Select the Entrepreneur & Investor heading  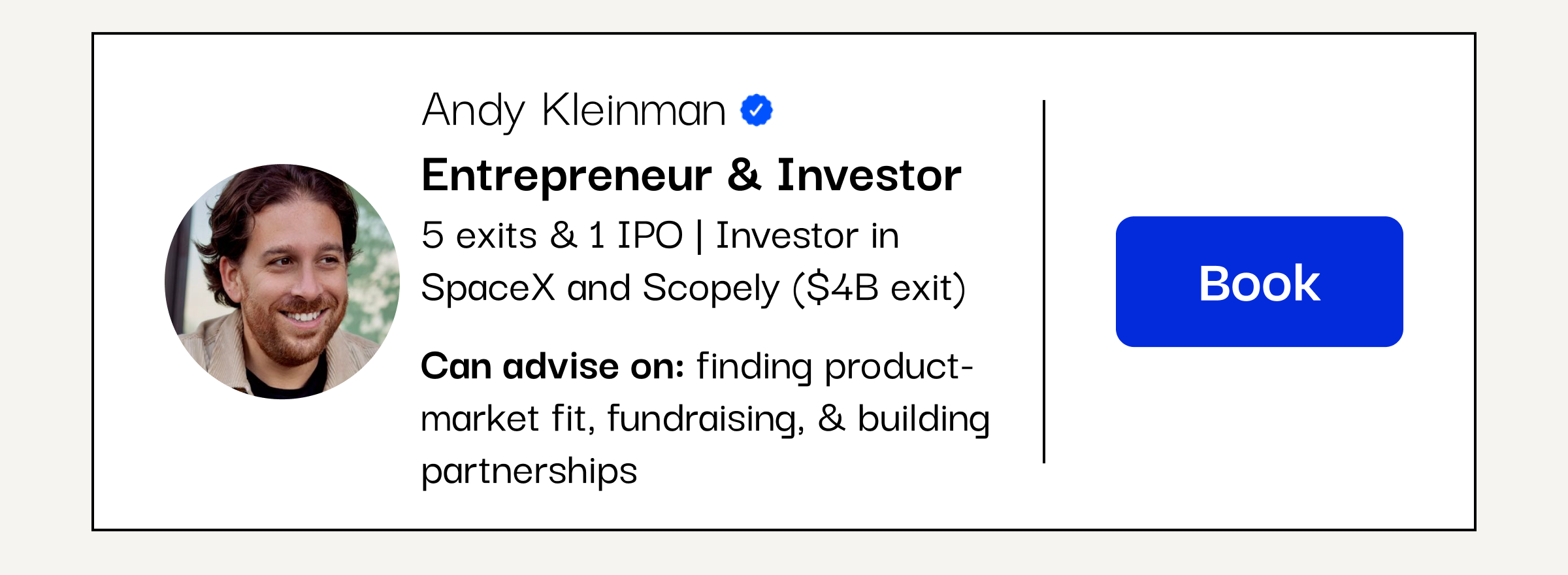pos(691,175)
